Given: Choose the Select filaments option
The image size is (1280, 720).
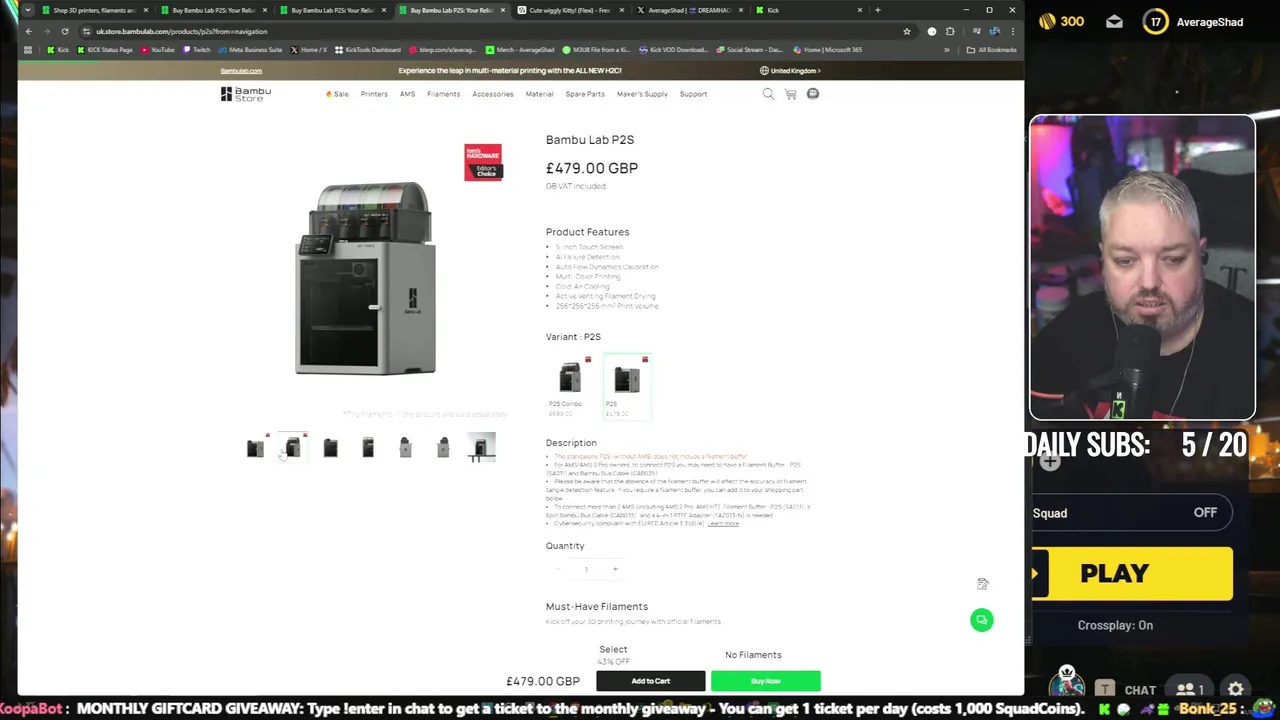Looking at the screenshot, I should [613, 654].
